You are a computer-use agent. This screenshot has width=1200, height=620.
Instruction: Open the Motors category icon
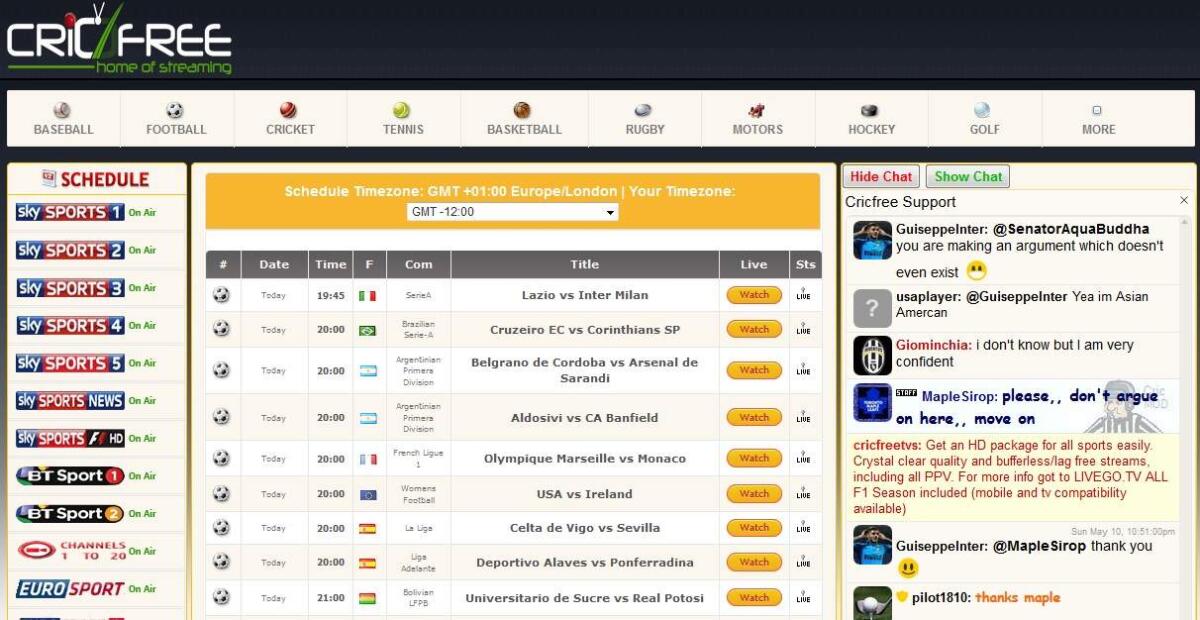[x=757, y=110]
